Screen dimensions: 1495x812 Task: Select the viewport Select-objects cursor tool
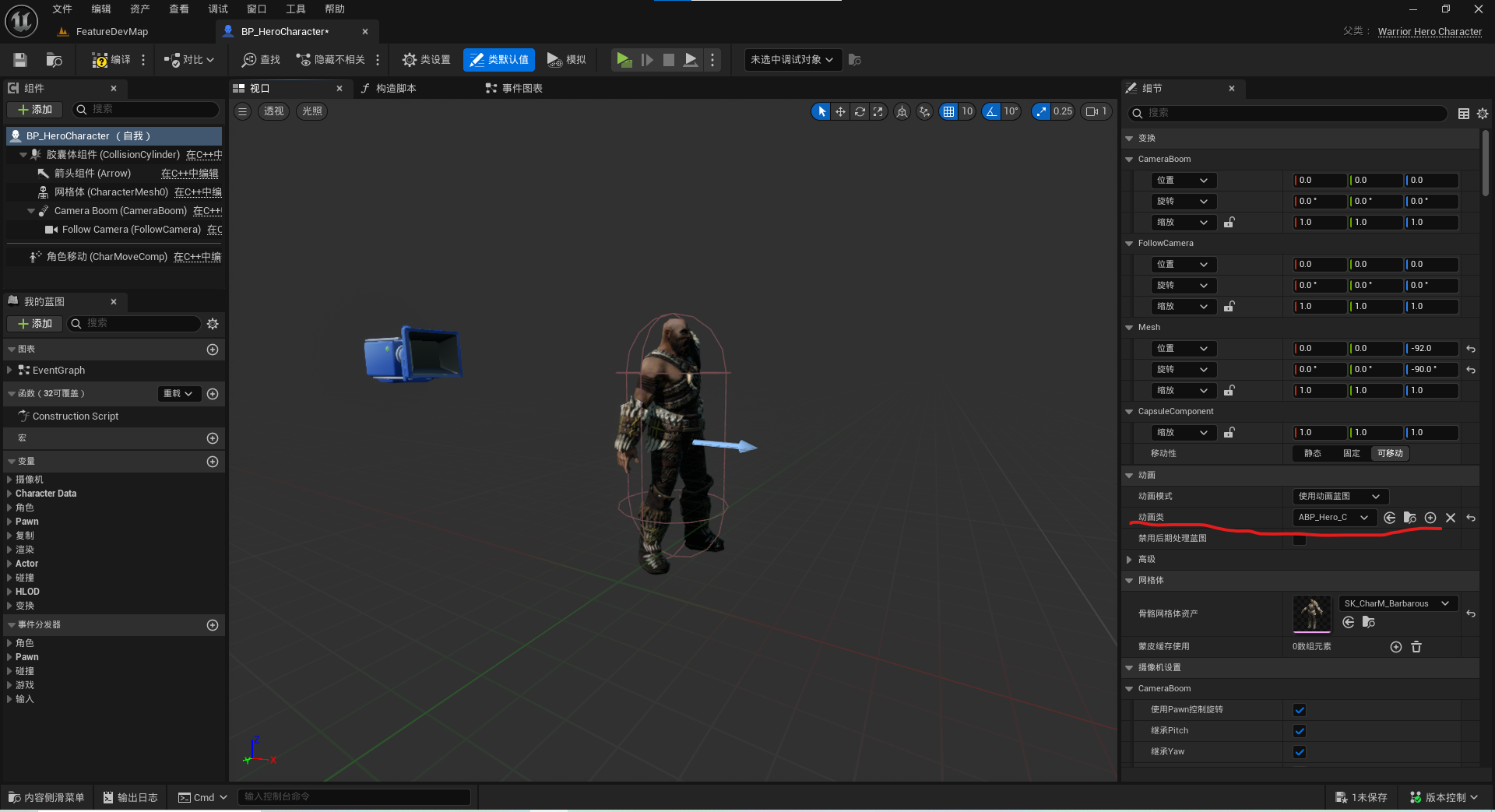click(821, 111)
